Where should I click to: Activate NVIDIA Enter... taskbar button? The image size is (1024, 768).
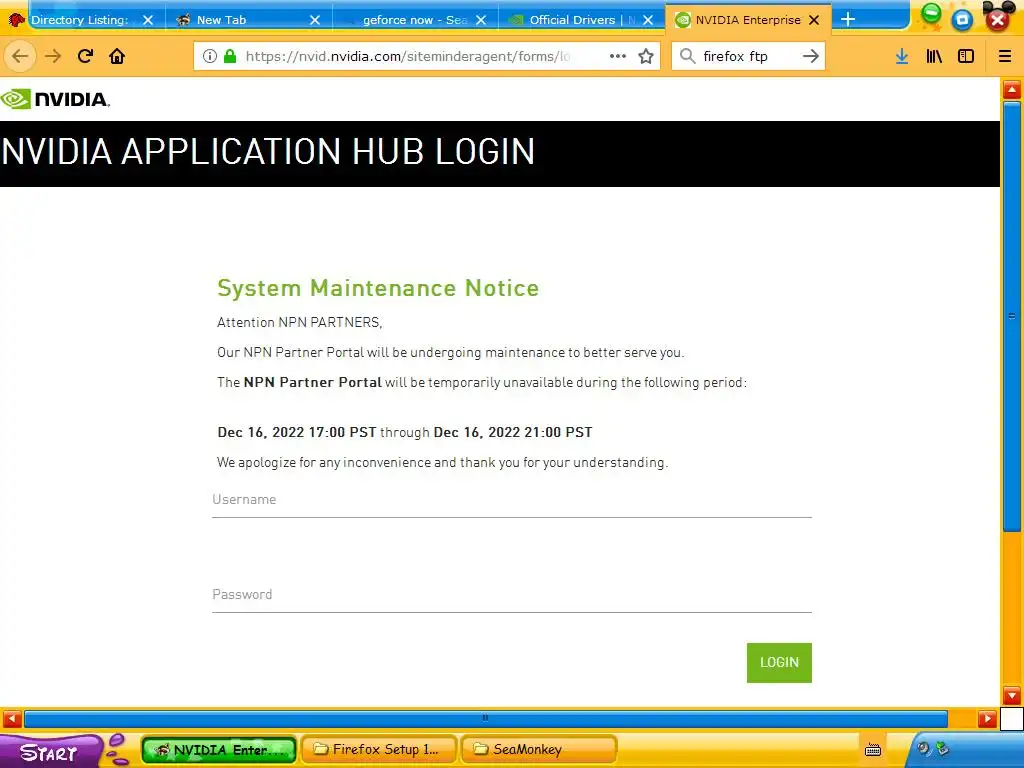coord(219,750)
